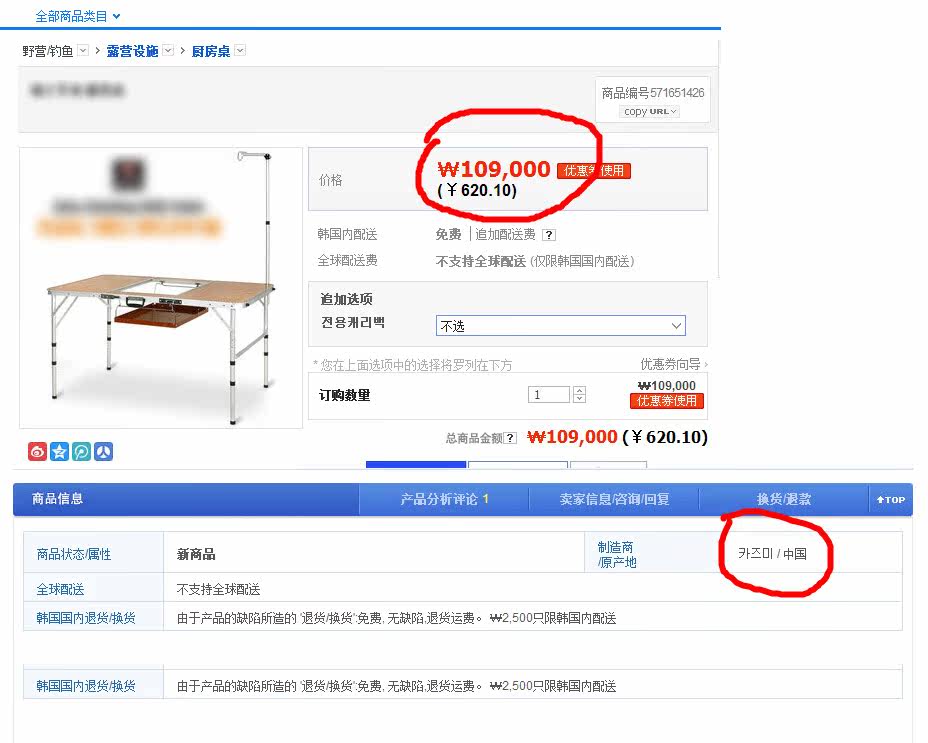Open the copy URL dropdown
The width and height of the screenshot is (928, 743).
point(650,111)
